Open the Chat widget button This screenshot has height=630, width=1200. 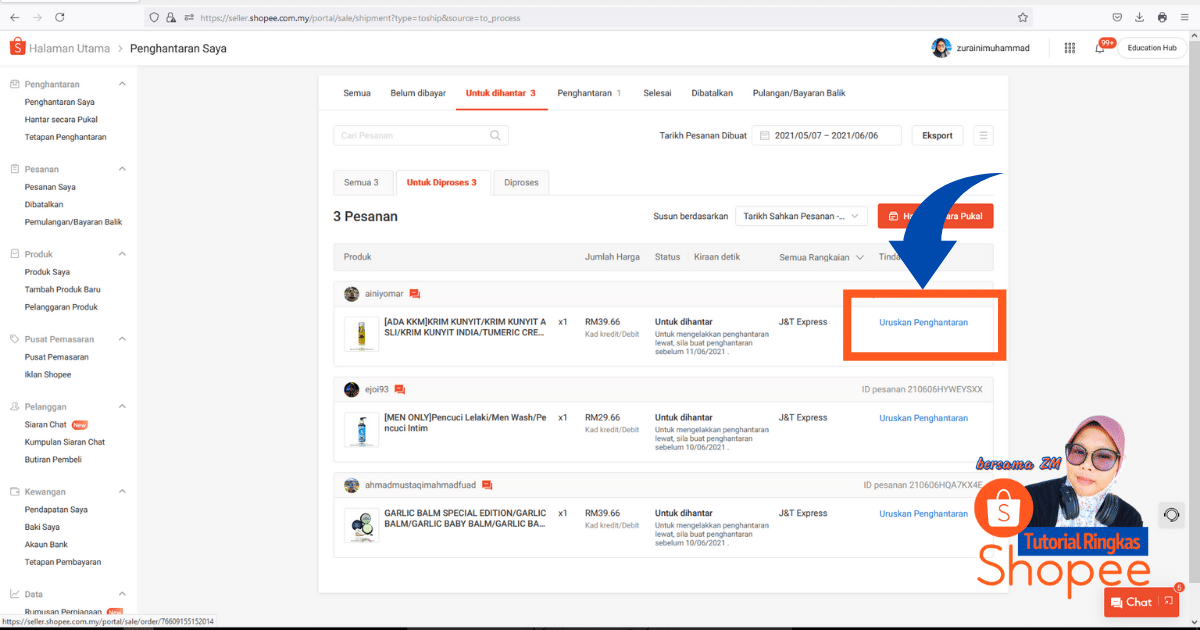click(x=1141, y=602)
